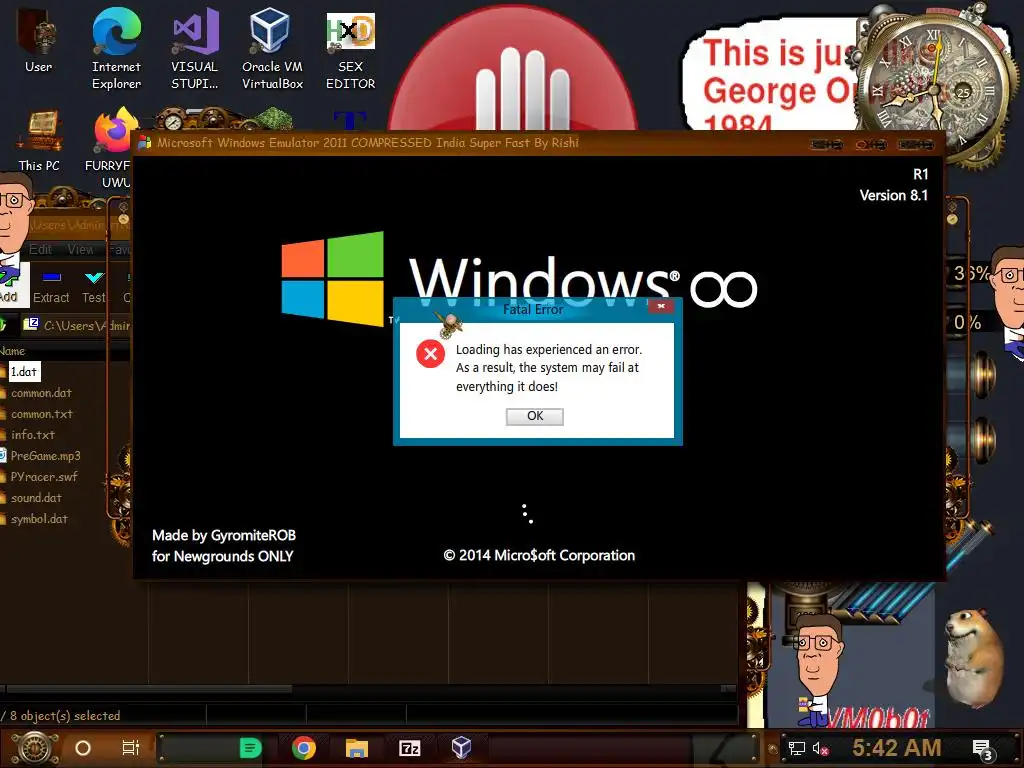Click Test in the 7-Zip toolbar

click(x=93, y=287)
